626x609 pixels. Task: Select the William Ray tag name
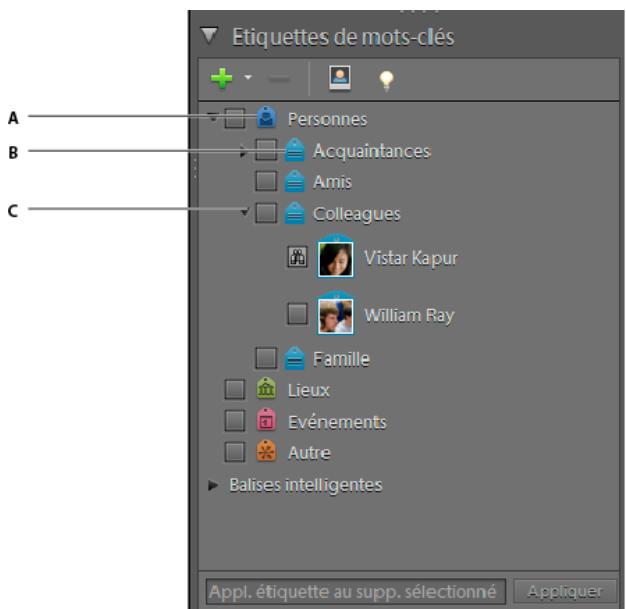tap(409, 315)
